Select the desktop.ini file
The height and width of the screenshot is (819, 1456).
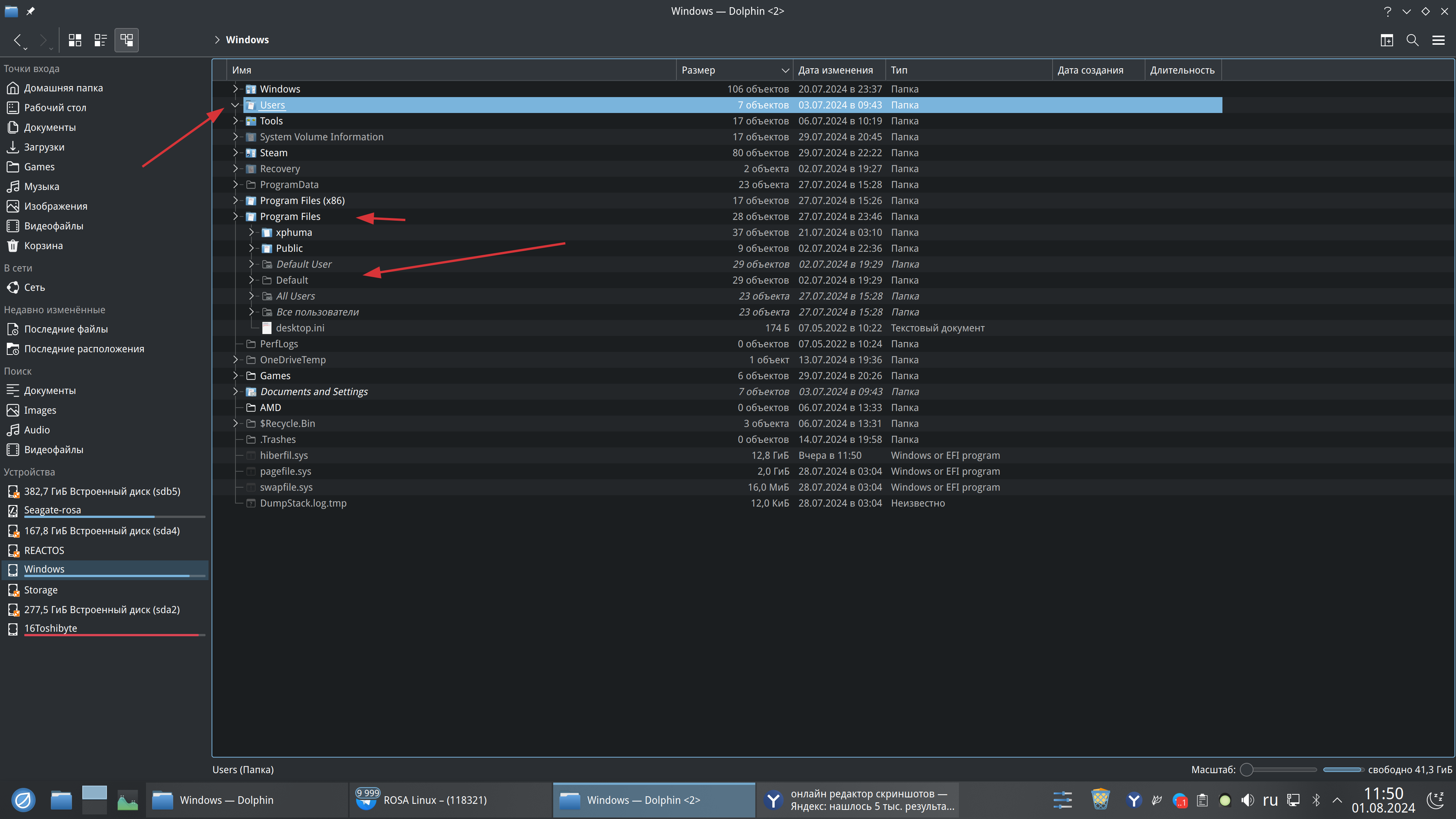coord(300,328)
